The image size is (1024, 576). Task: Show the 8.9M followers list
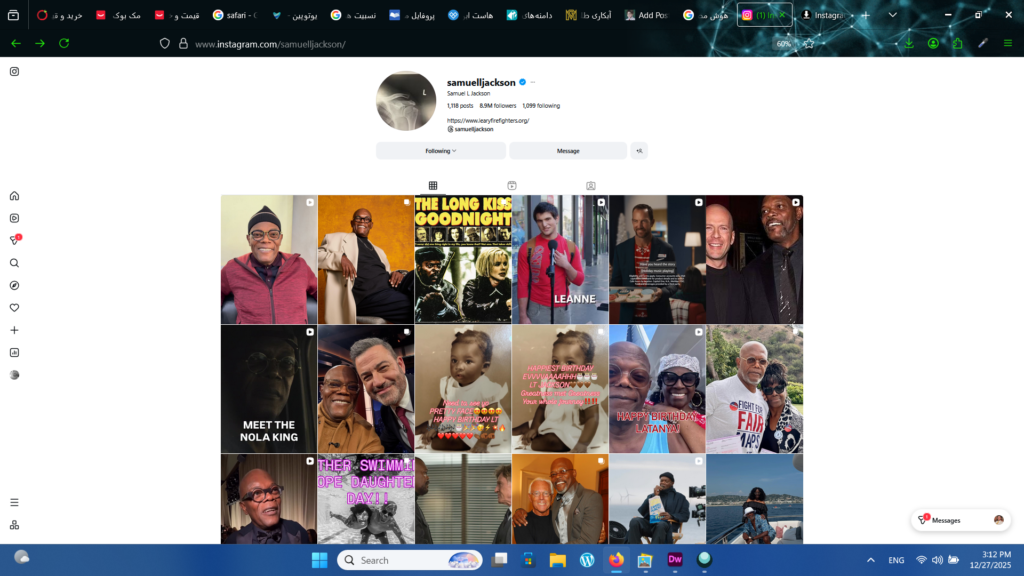[x=498, y=105]
